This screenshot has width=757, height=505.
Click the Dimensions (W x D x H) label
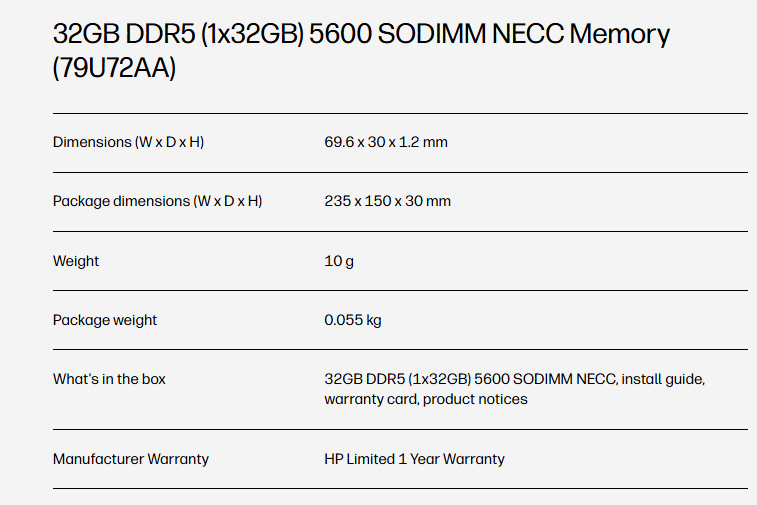[x=128, y=142]
